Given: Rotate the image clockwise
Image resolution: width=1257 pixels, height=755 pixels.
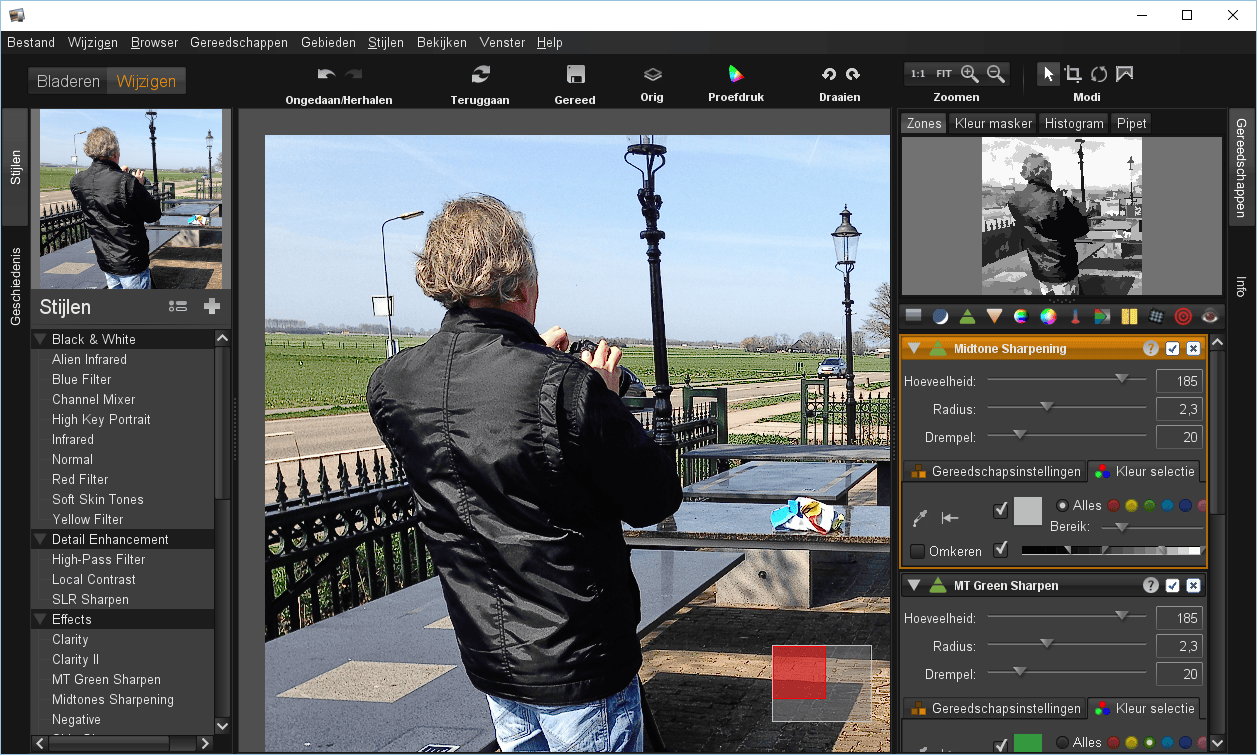Looking at the screenshot, I should click(x=853, y=75).
